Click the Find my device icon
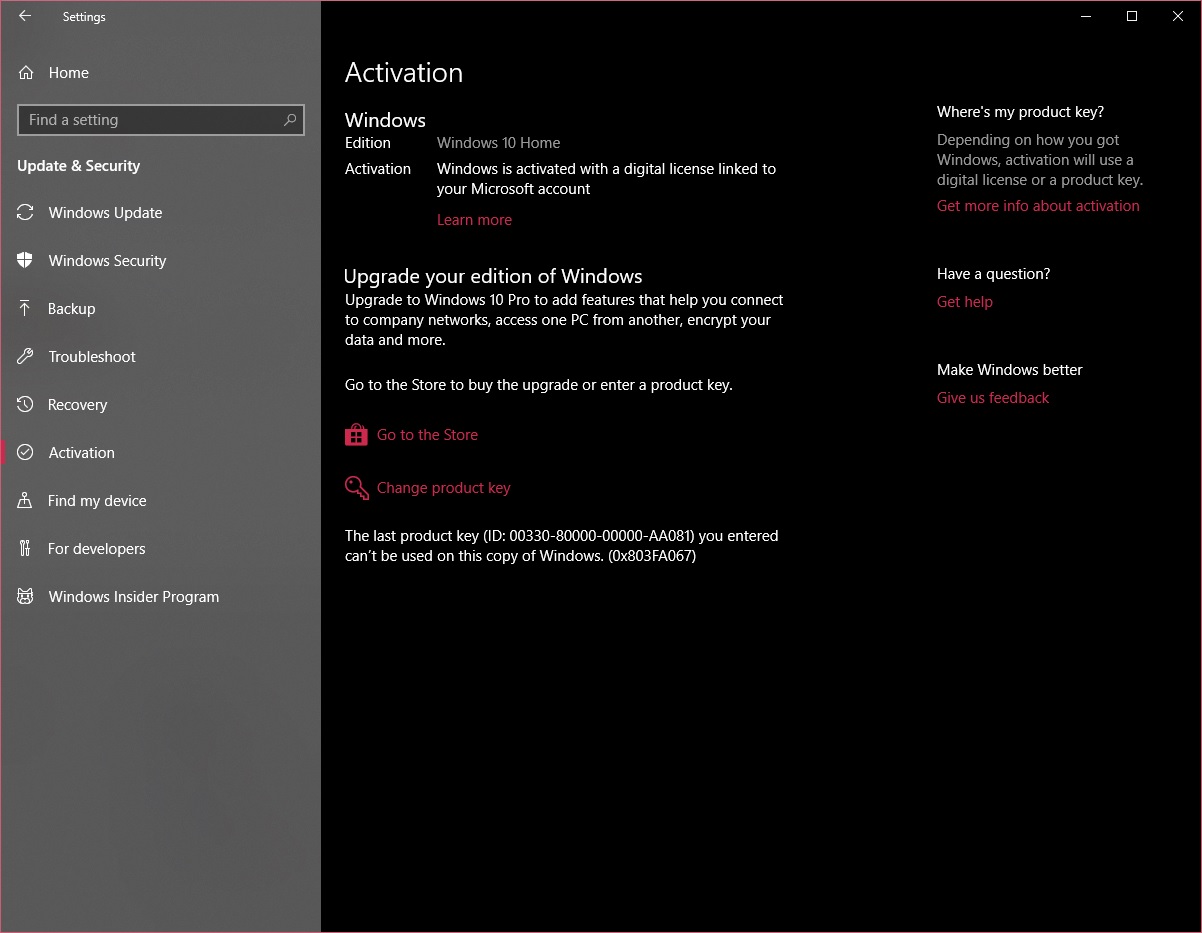This screenshot has height=933, width=1202. [26, 500]
